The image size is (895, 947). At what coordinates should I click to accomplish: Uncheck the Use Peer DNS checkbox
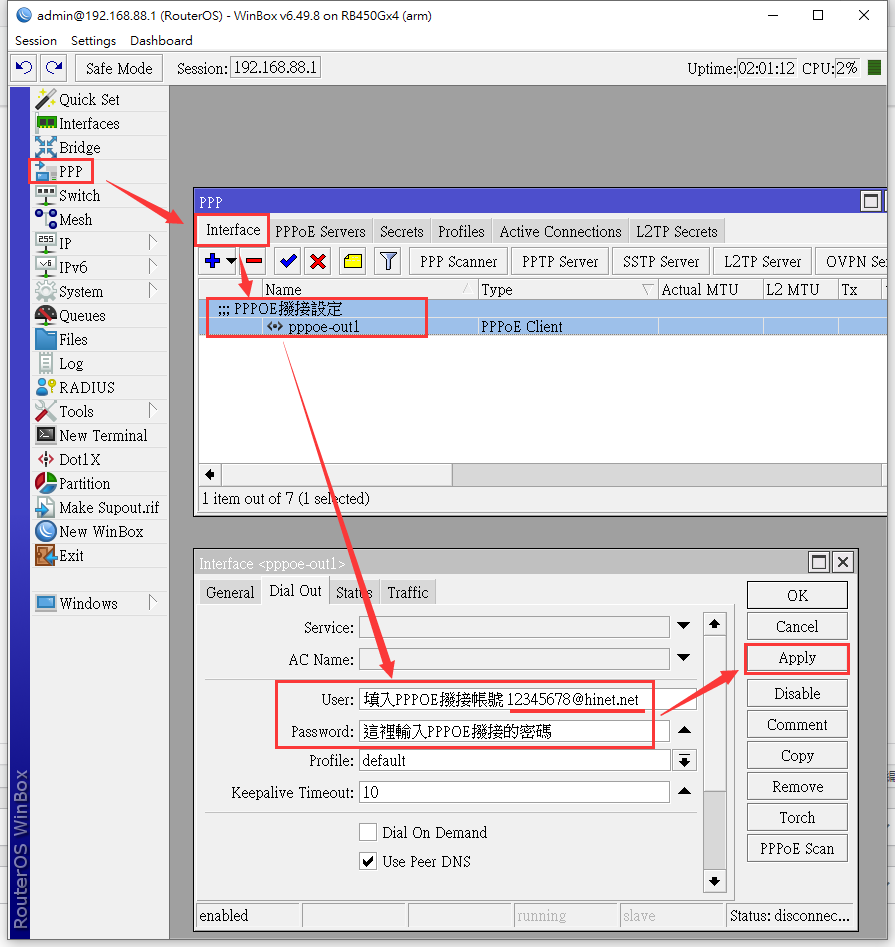(x=368, y=861)
